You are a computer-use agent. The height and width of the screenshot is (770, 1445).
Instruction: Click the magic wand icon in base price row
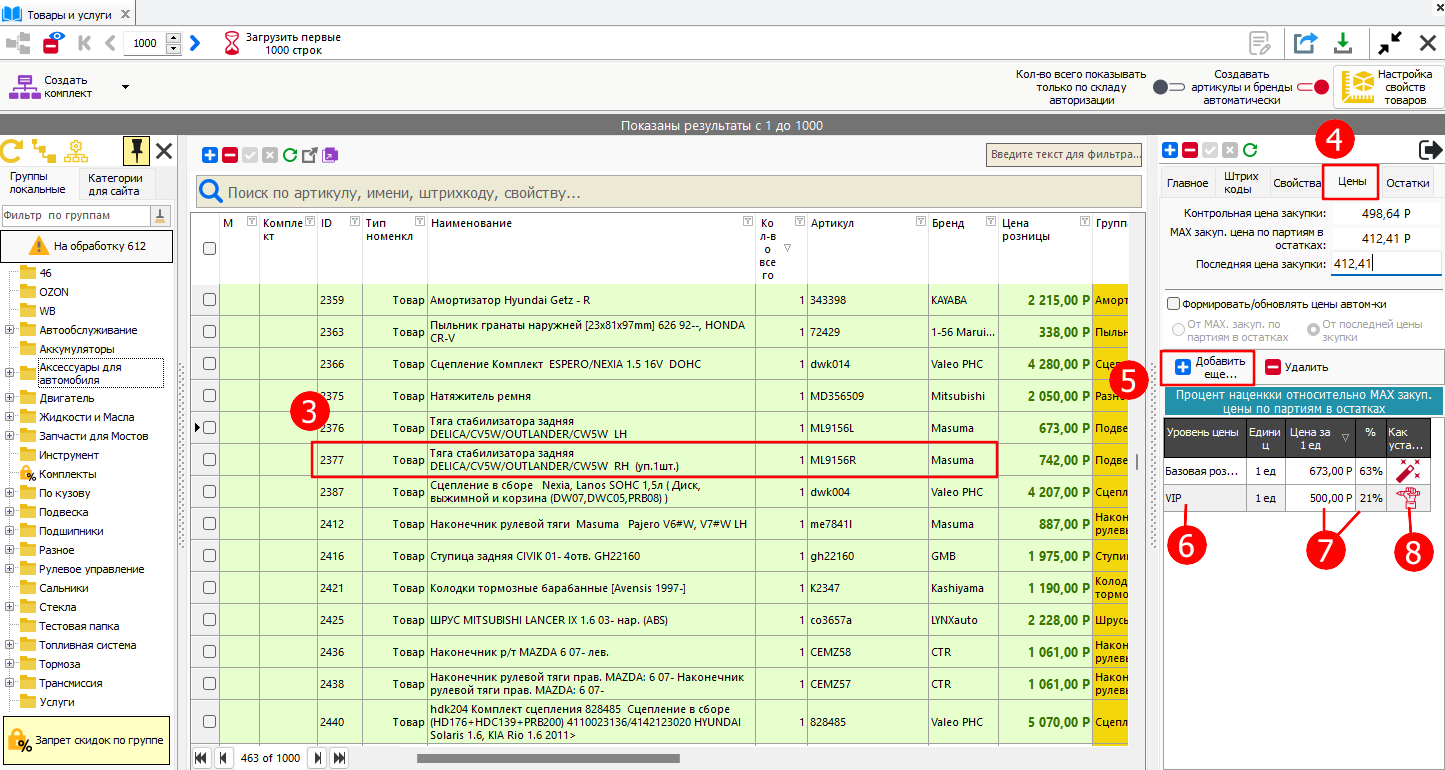coord(1408,470)
